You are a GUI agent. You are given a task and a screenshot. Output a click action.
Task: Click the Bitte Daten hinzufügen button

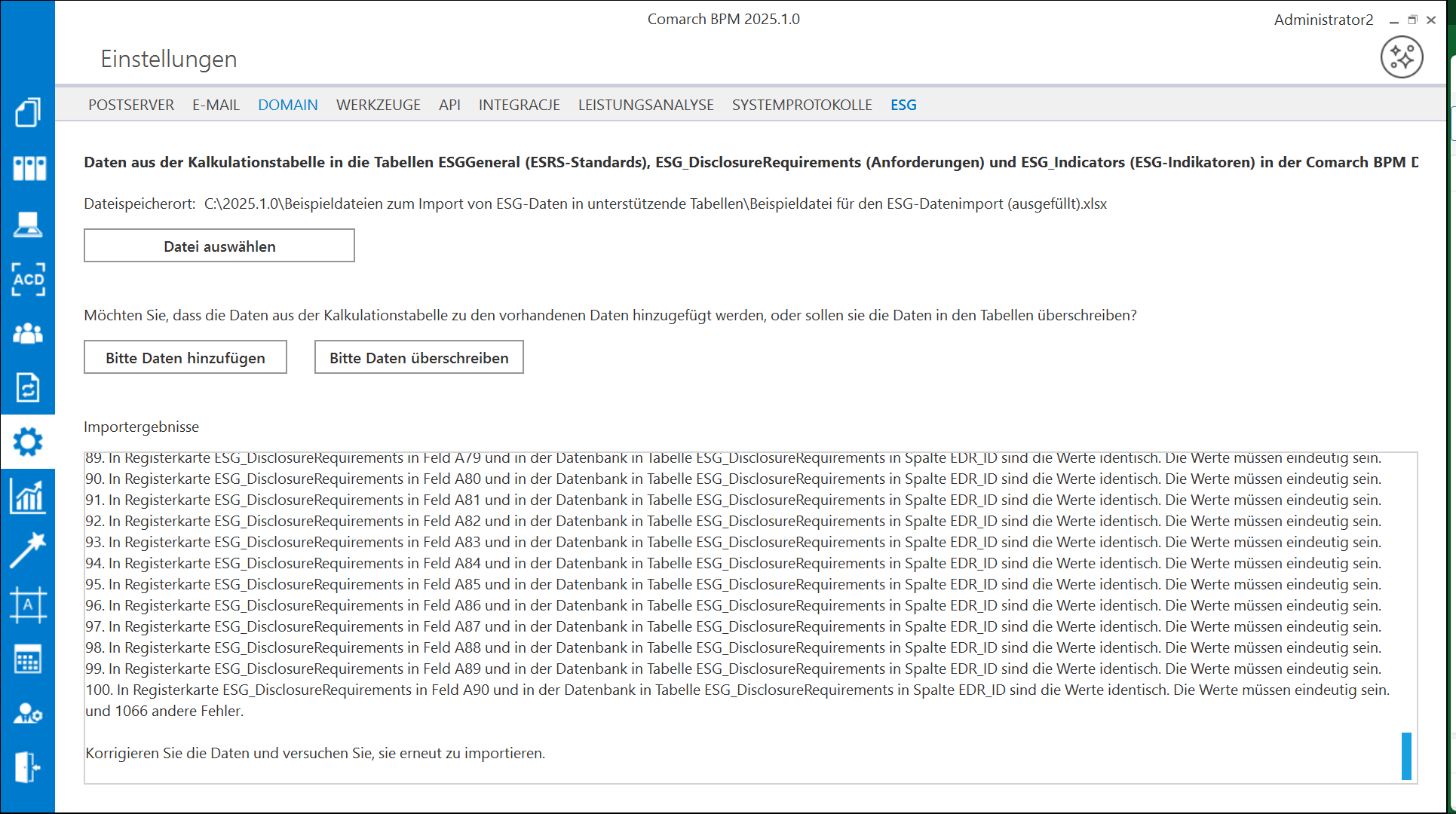[x=185, y=357]
